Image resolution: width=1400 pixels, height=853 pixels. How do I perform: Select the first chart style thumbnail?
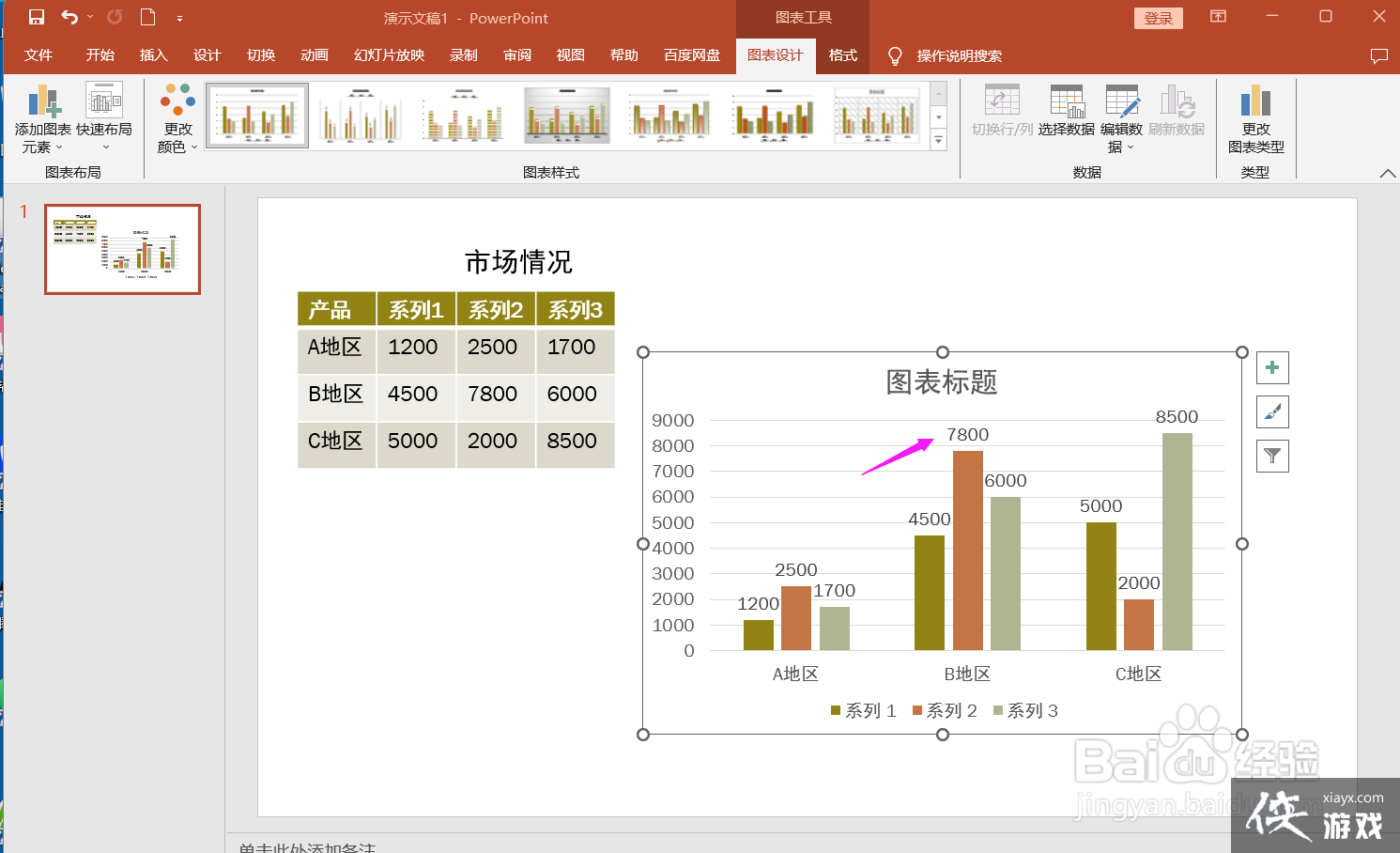pyautogui.click(x=257, y=115)
